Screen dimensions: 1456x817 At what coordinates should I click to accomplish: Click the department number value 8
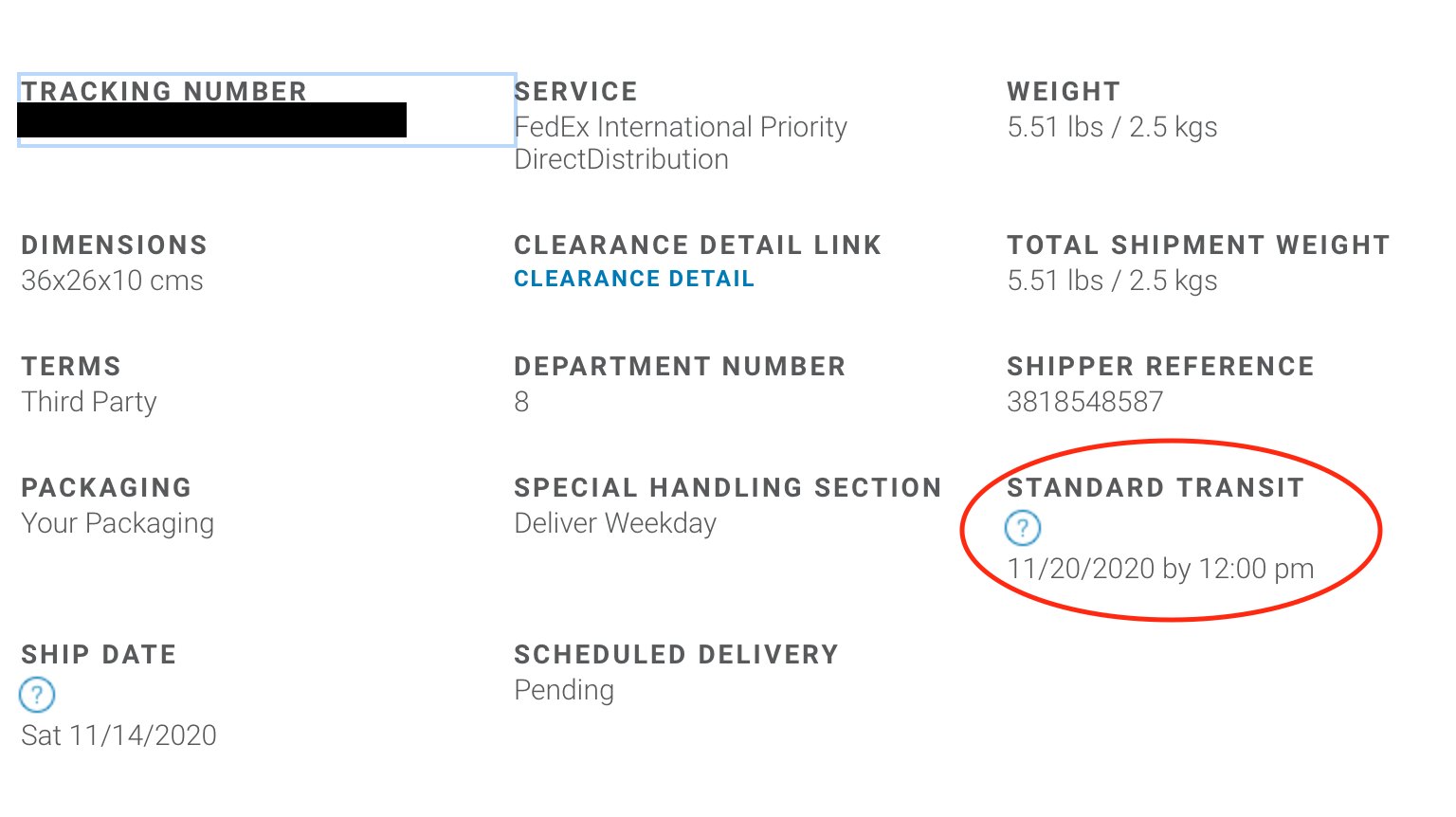tap(521, 402)
